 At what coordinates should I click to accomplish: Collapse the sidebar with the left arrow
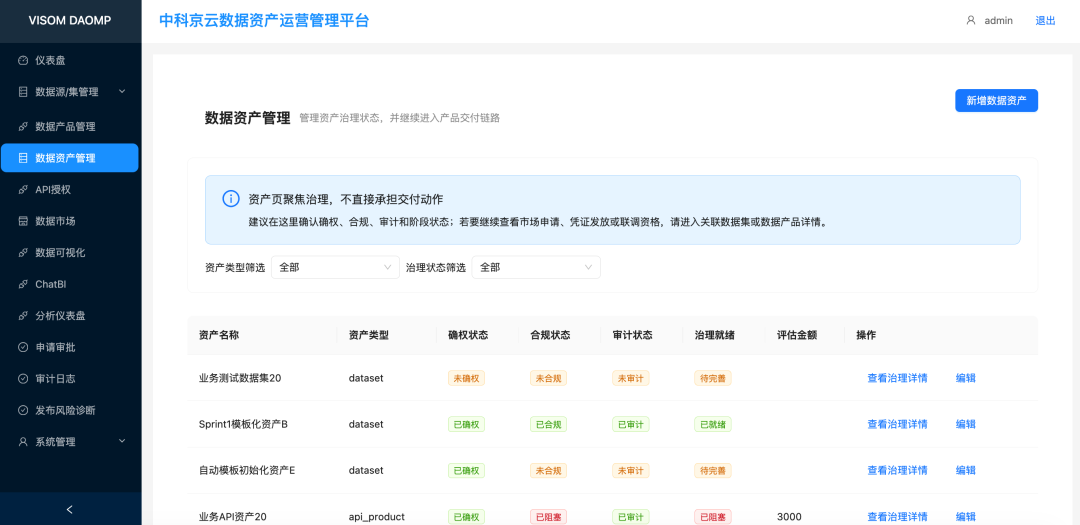70,510
